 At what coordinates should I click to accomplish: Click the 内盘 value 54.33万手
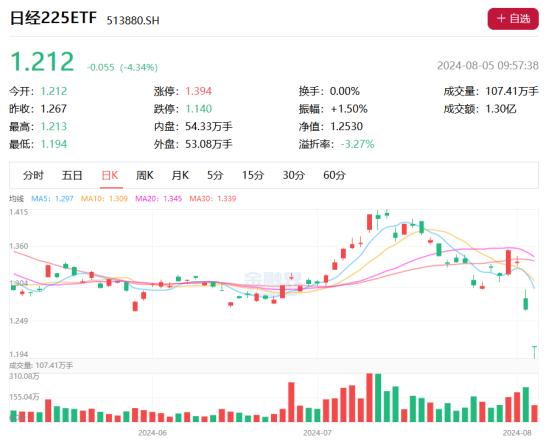point(209,126)
